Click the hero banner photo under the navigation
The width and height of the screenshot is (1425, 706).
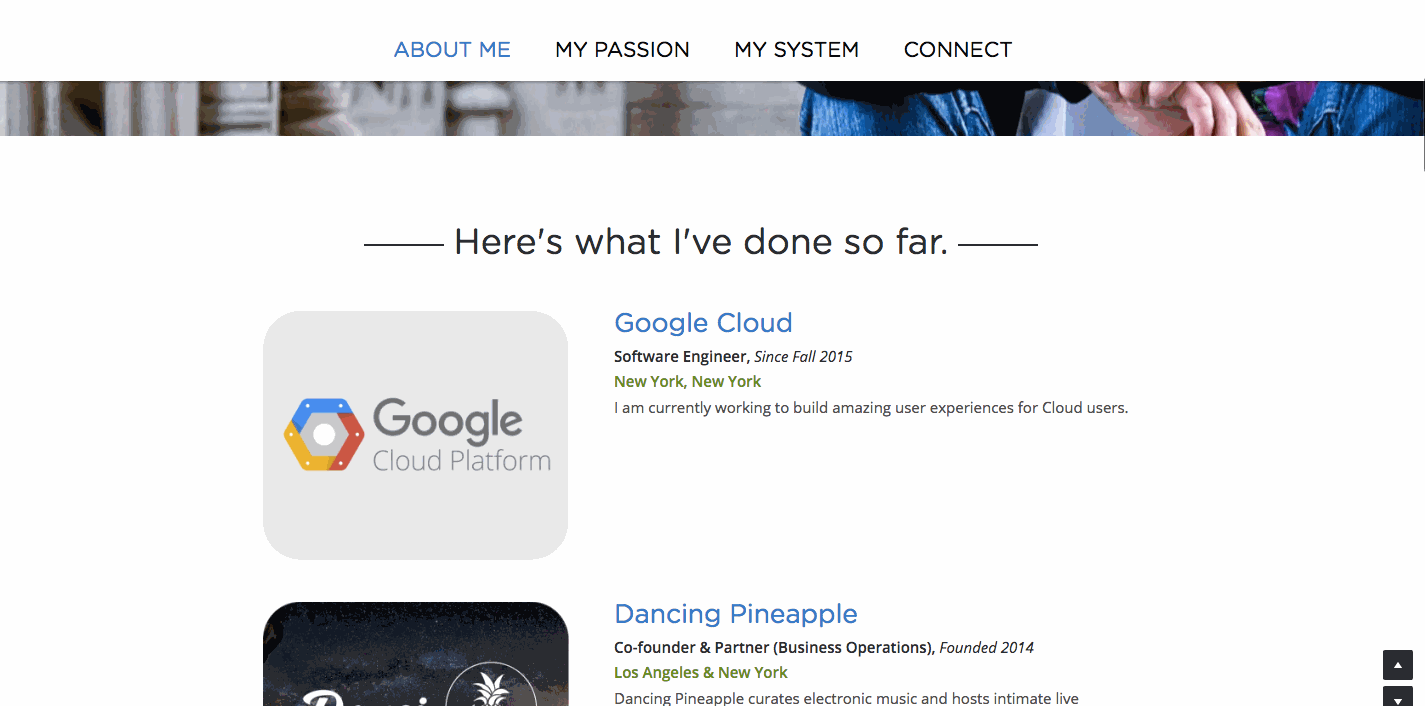[x=712, y=108]
